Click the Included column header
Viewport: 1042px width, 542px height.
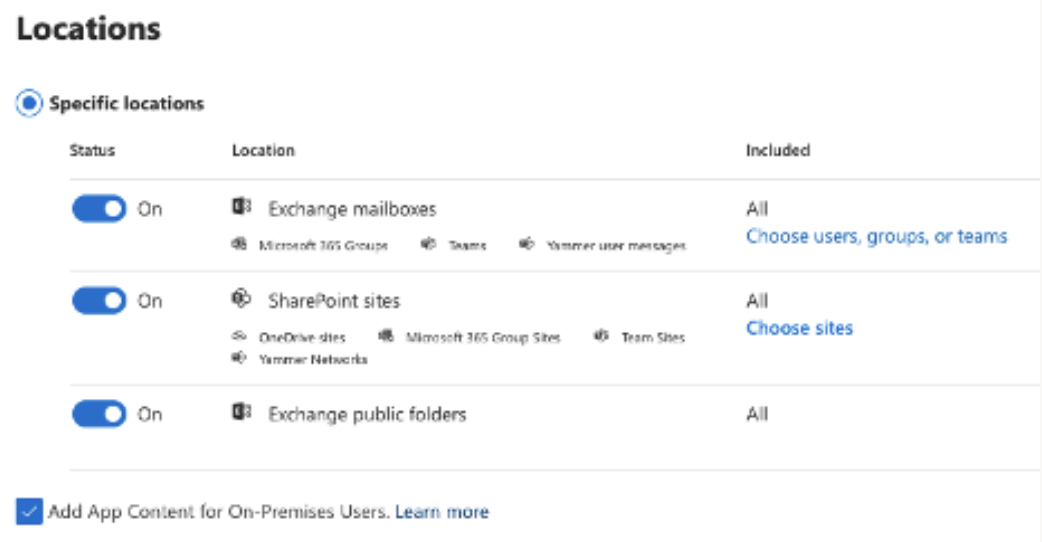click(777, 150)
